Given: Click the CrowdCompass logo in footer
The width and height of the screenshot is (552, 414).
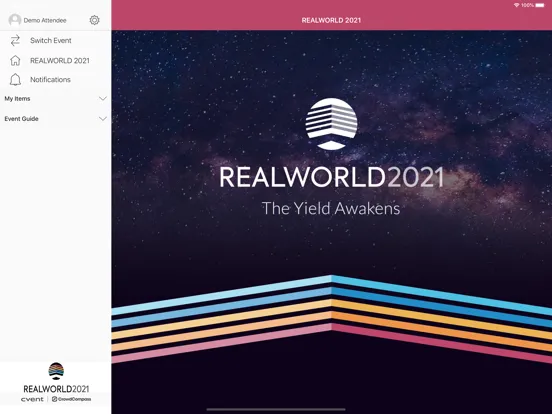Looking at the screenshot, I should tap(71, 399).
